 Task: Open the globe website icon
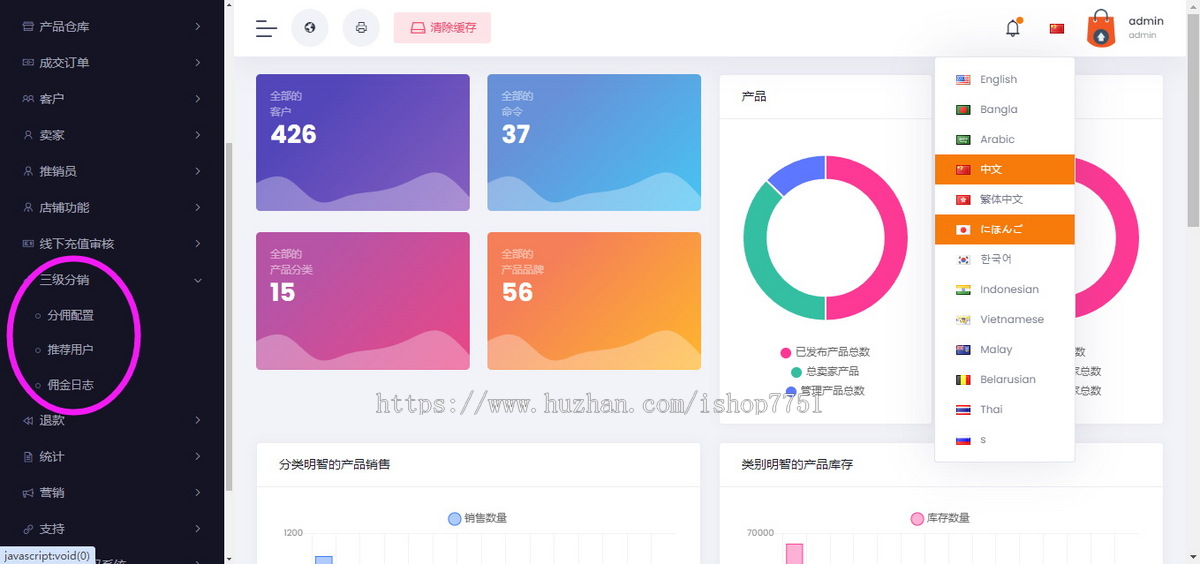click(x=310, y=28)
